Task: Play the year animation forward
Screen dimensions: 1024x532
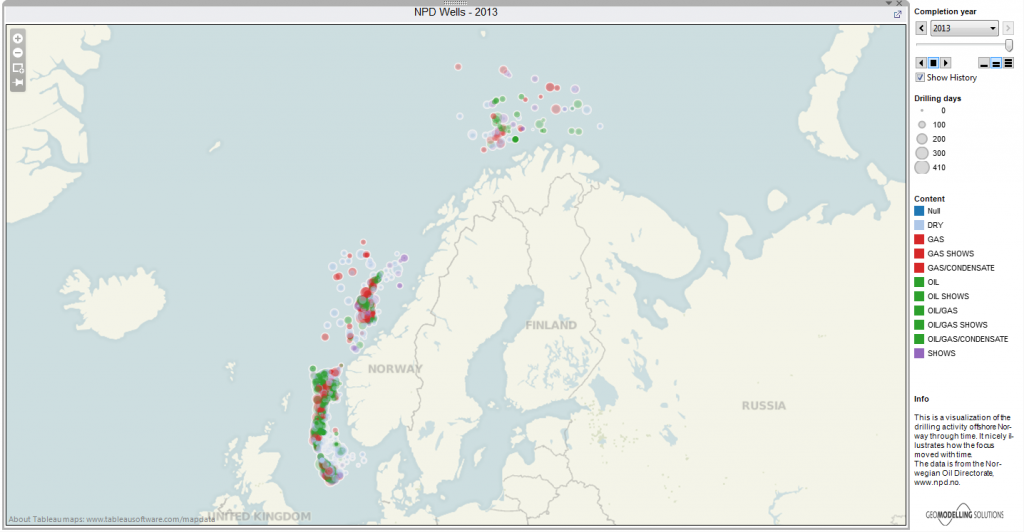Action: (x=945, y=63)
